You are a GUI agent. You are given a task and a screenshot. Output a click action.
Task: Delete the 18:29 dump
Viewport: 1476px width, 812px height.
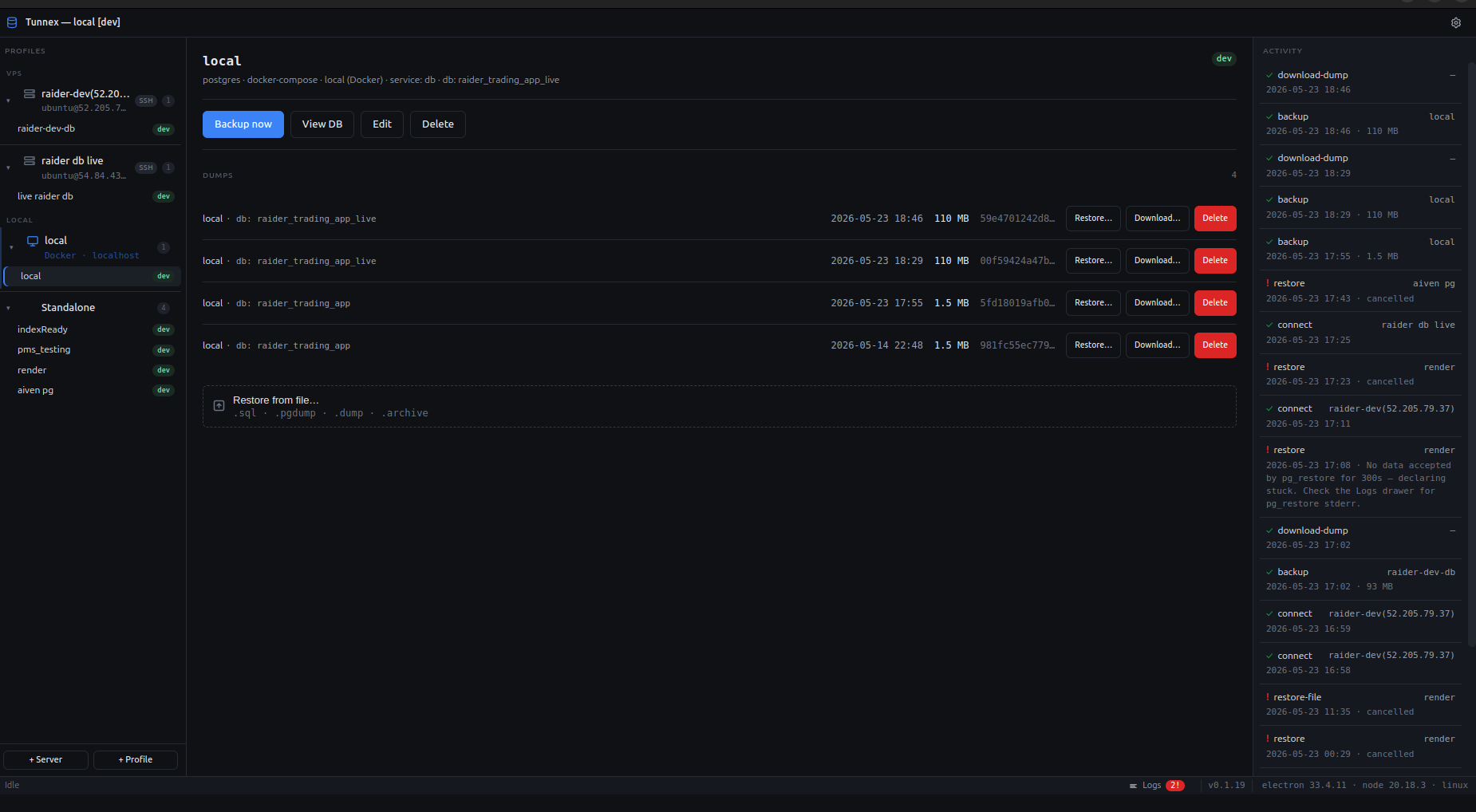1215,261
